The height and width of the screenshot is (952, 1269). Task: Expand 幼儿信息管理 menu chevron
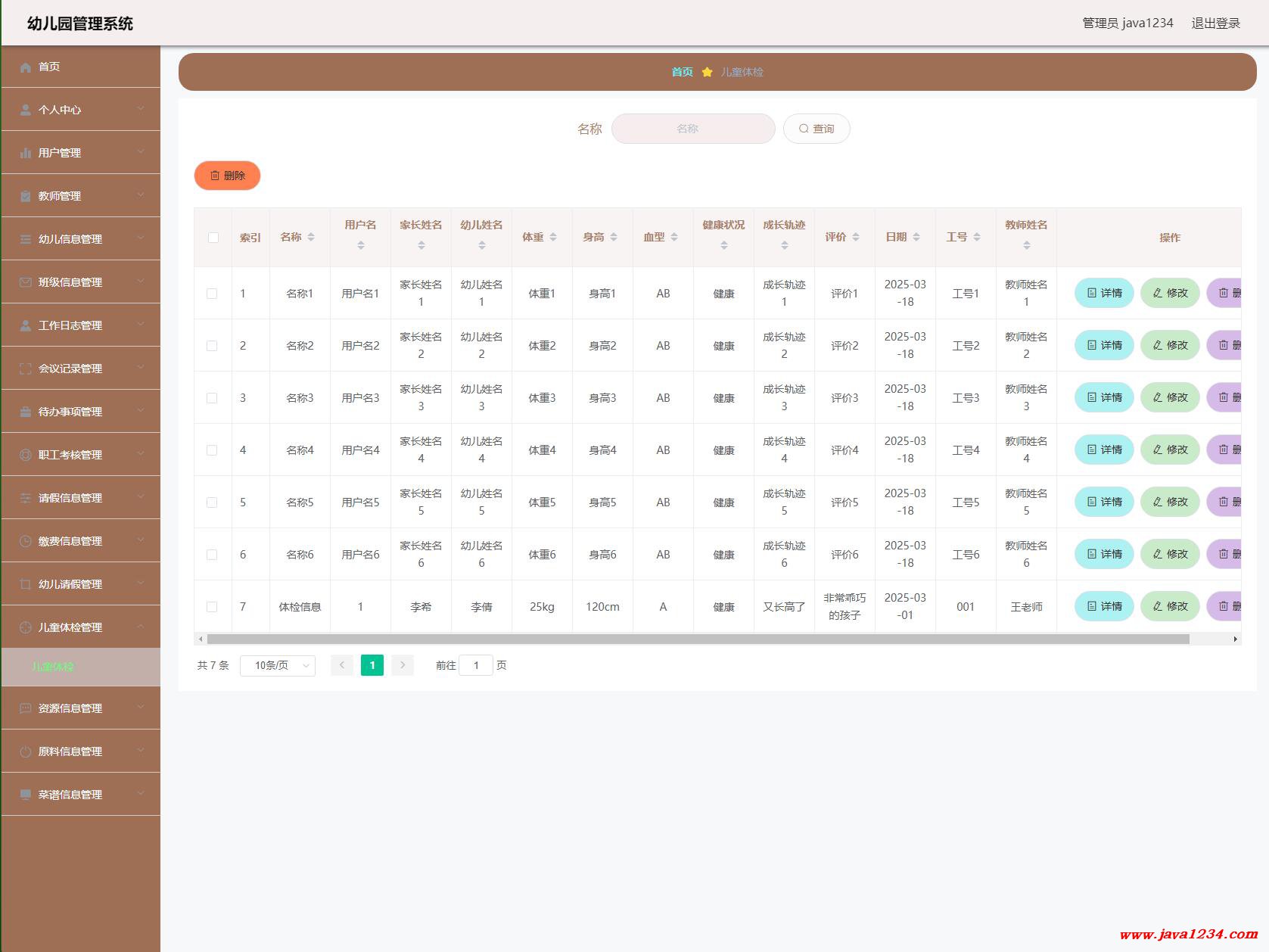click(x=141, y=239)
